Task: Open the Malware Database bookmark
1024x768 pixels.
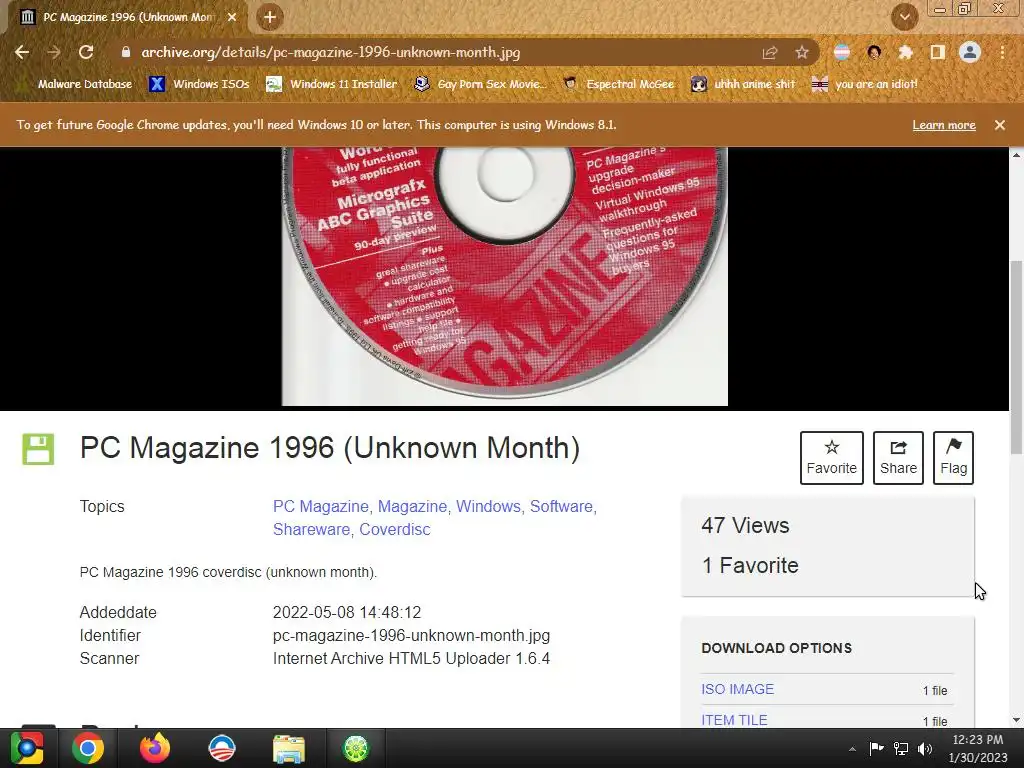Action: [75, 84]
